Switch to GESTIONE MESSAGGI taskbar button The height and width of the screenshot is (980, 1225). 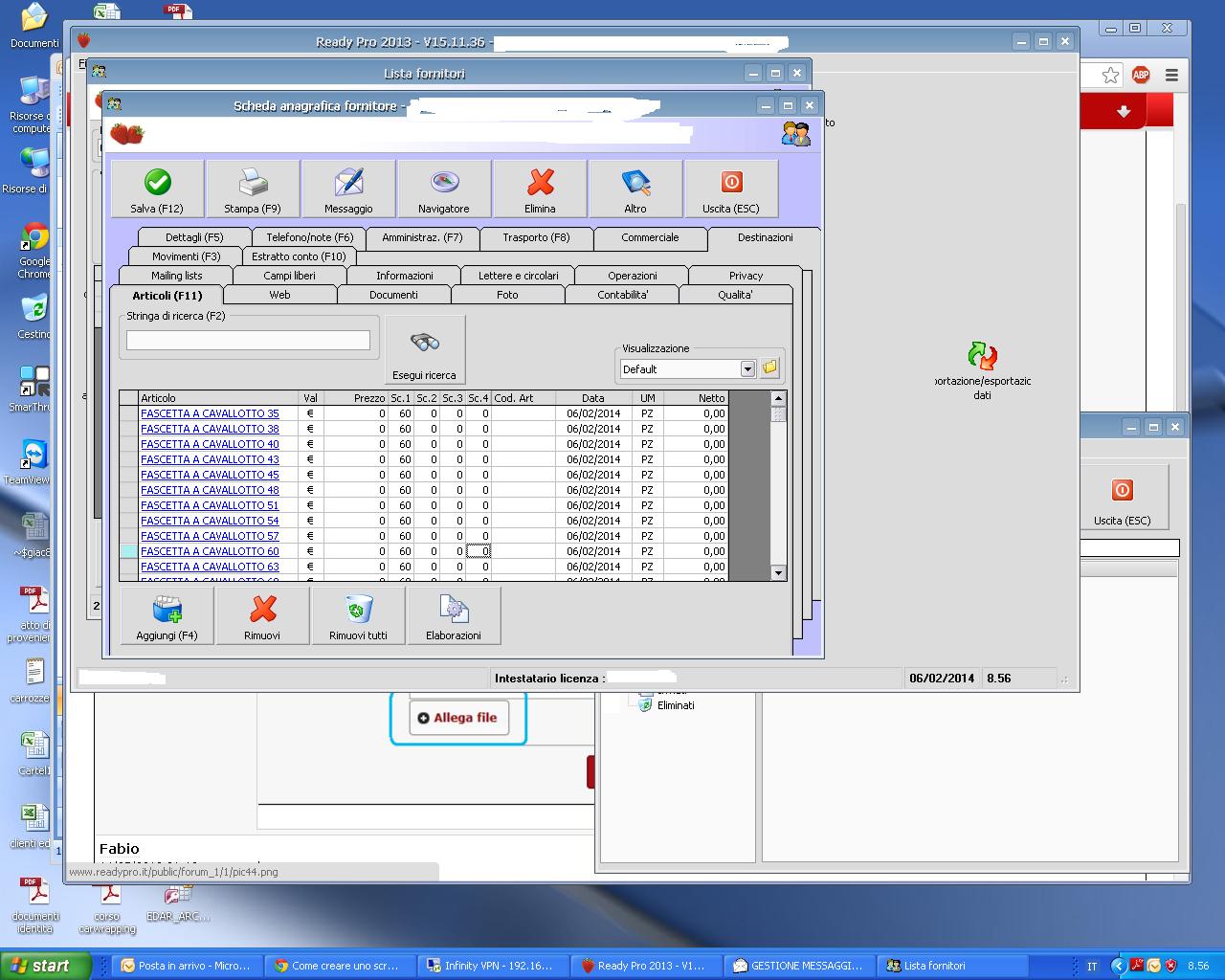point(798,966)
